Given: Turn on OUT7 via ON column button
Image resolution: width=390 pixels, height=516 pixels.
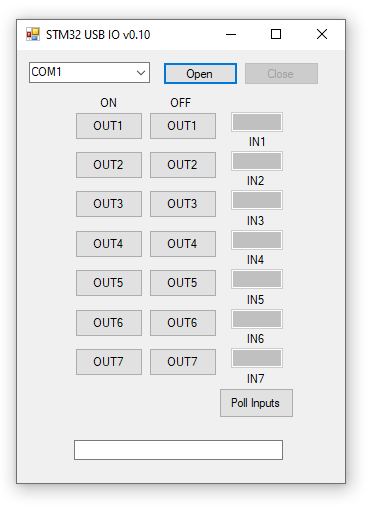Looking at the screenshot, I should click(x=109, y=362).
